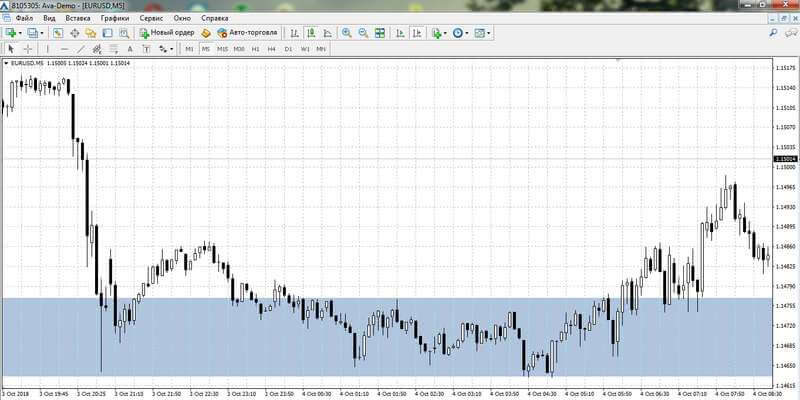Toggle the Авто-торговля button

tap(247, 33)
